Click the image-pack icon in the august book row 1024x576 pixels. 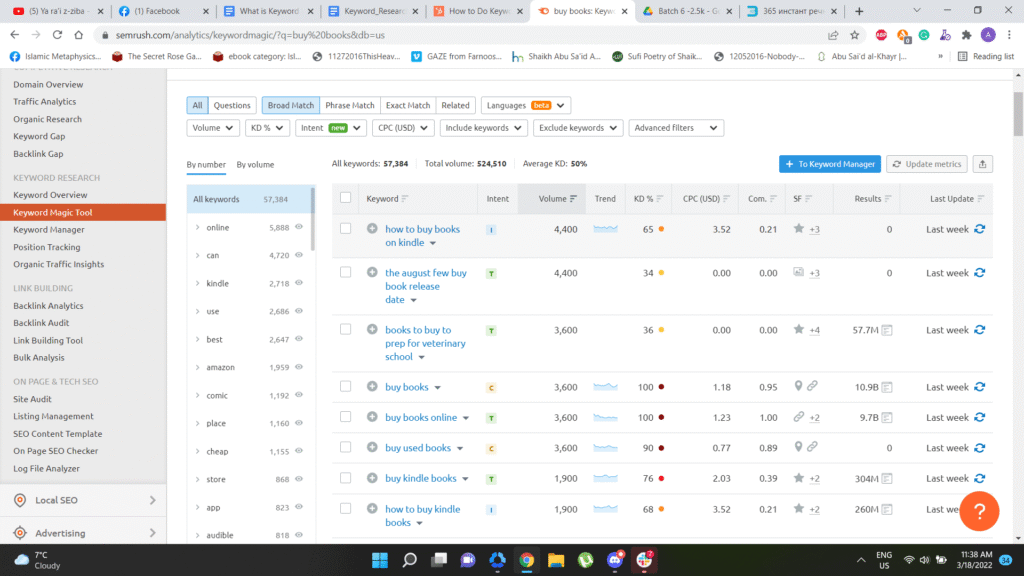(797, 271)
